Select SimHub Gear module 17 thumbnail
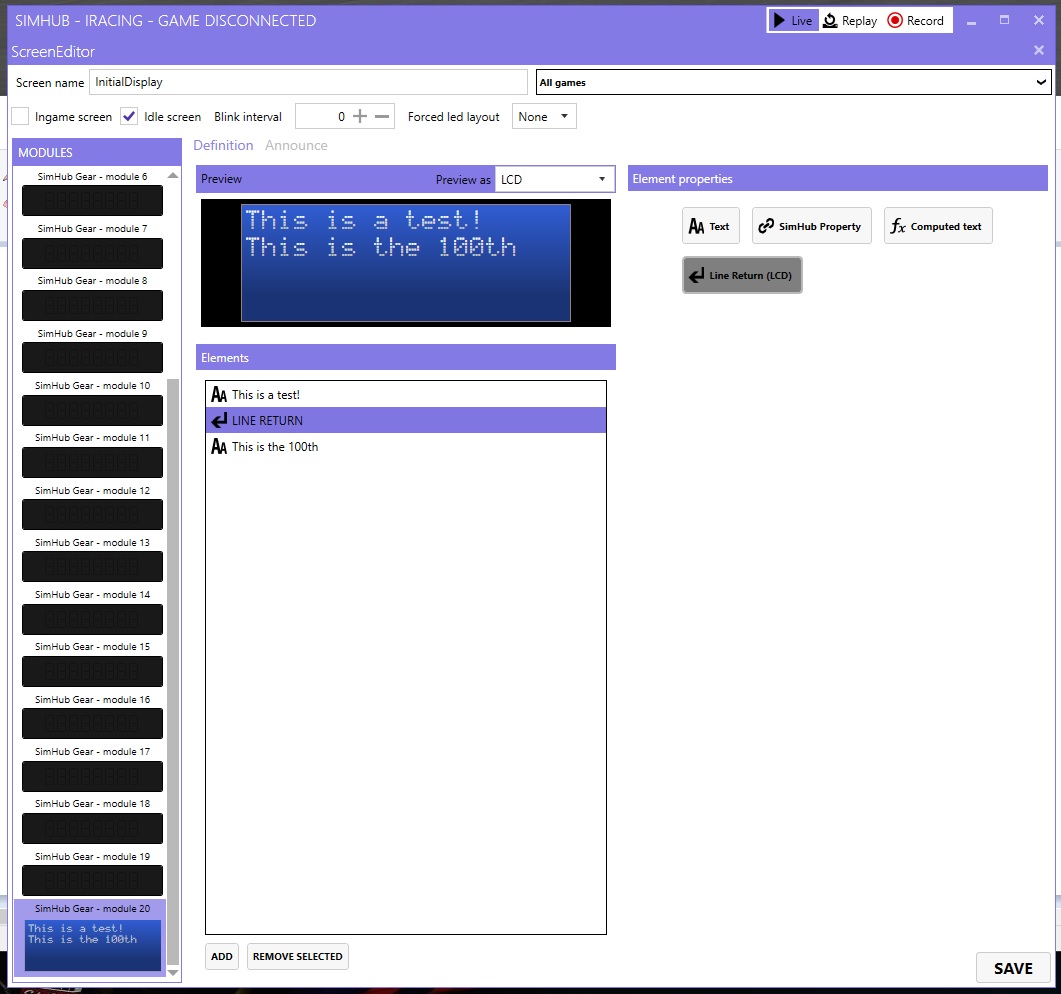 tap(92, 776)
